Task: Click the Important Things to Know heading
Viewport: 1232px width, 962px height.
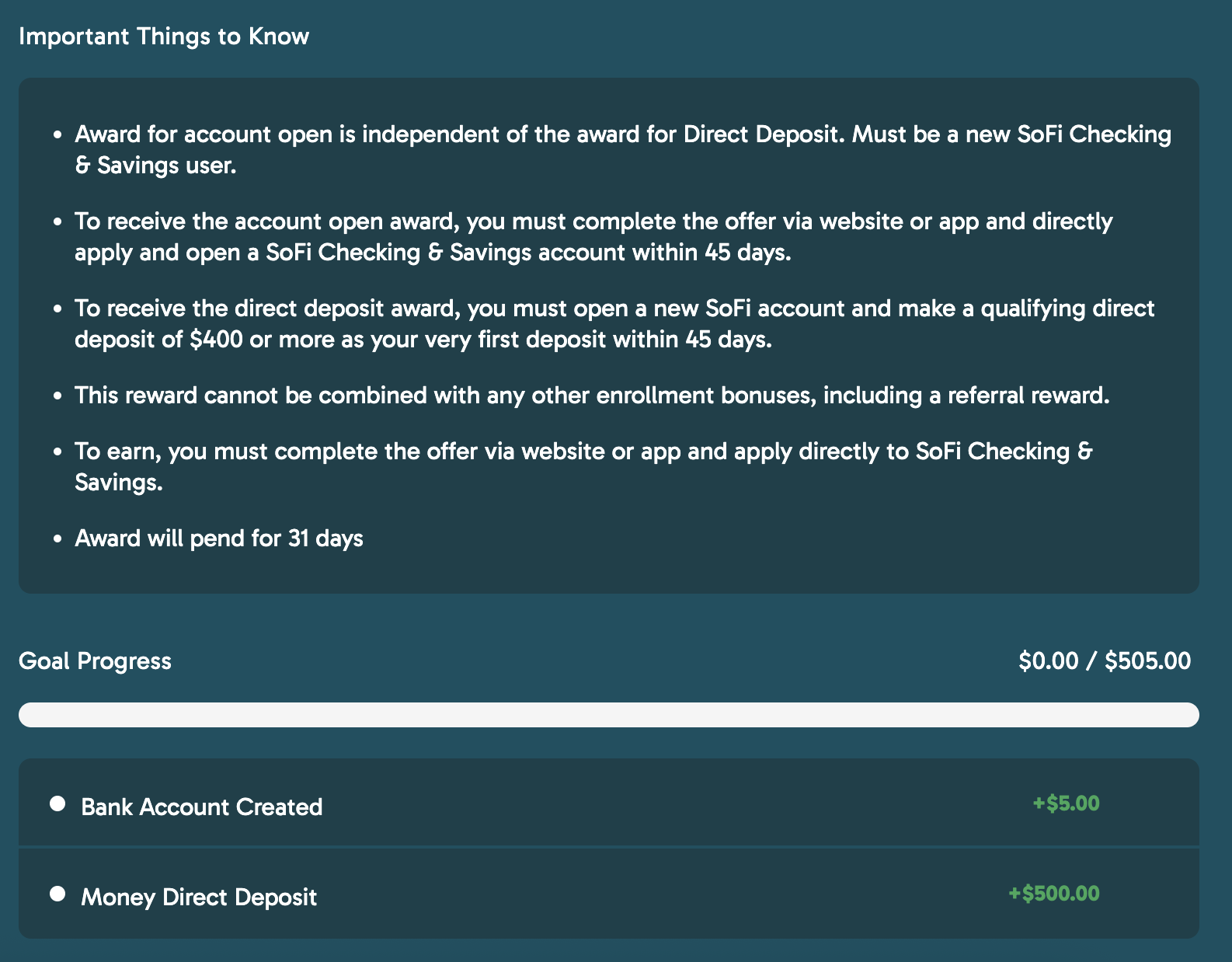Action: point(164,37)
